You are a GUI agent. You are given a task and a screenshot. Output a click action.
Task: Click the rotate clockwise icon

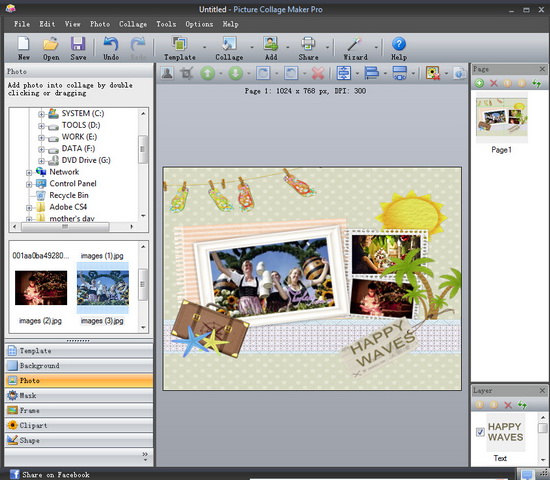pyautogui.click(x=263, y=73)
